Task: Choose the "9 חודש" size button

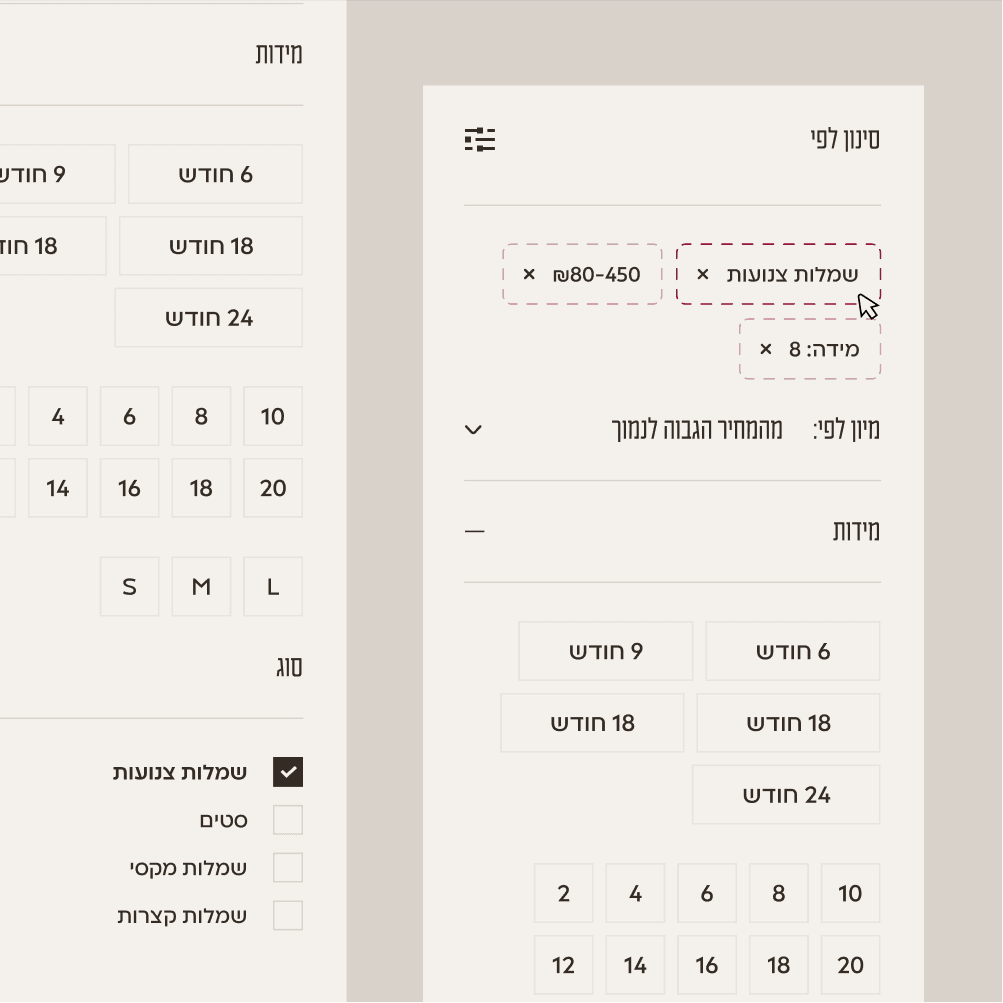Action: (605, 650)
